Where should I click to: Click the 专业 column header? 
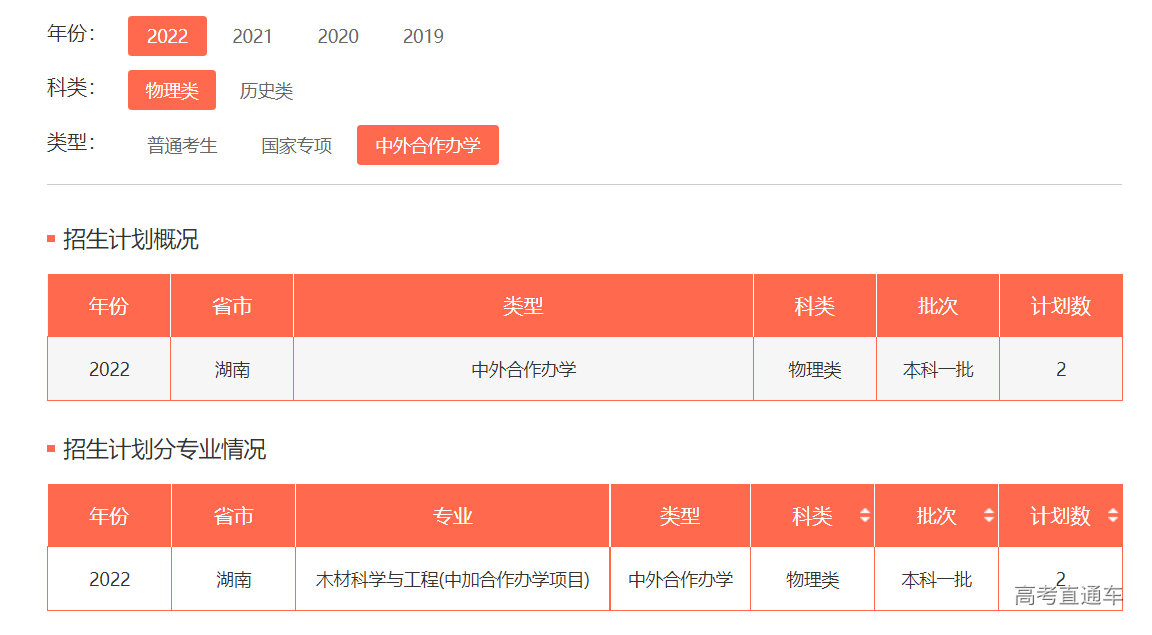(452, 516)
